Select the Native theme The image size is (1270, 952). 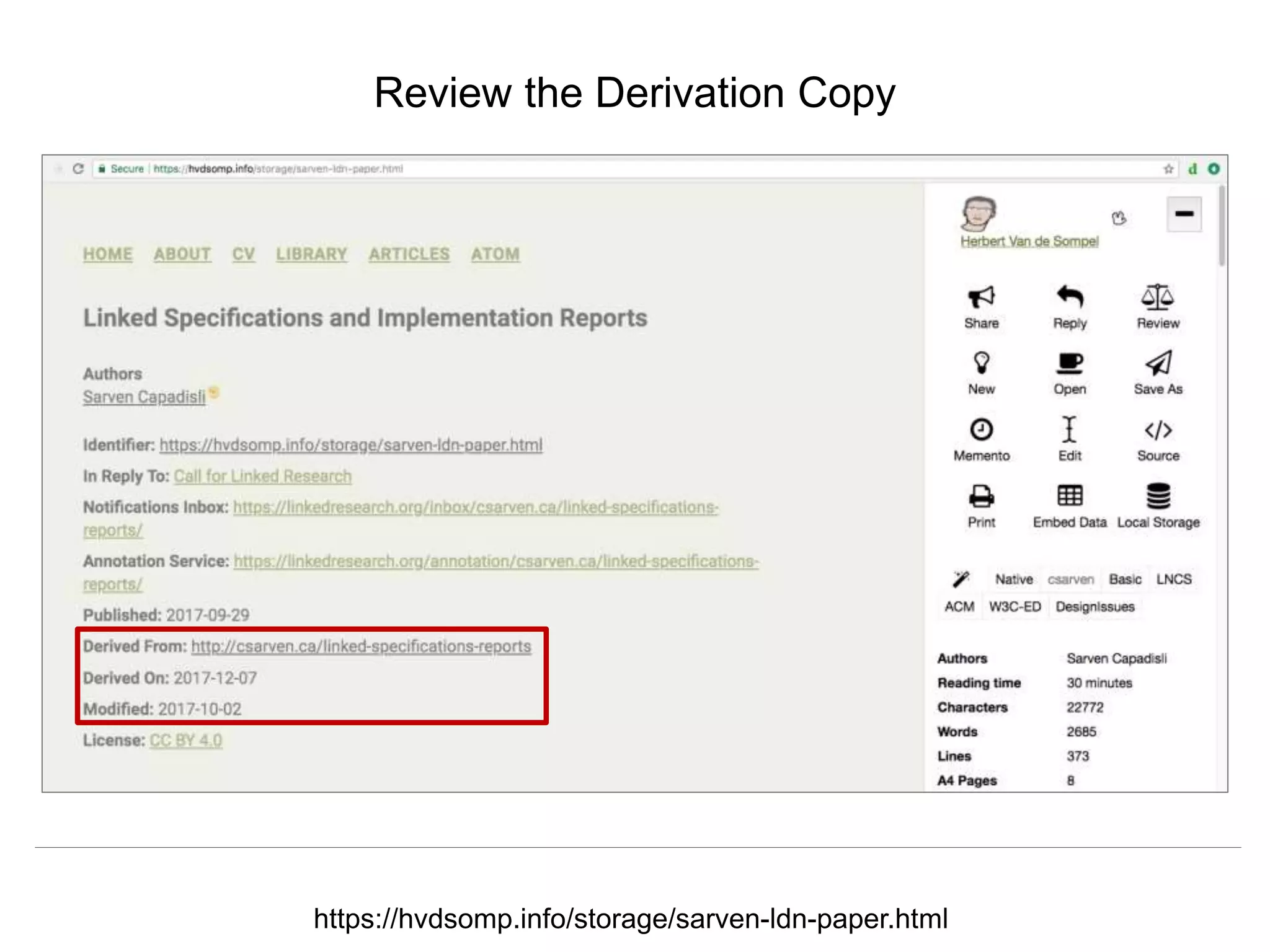tap(1014, 580)
